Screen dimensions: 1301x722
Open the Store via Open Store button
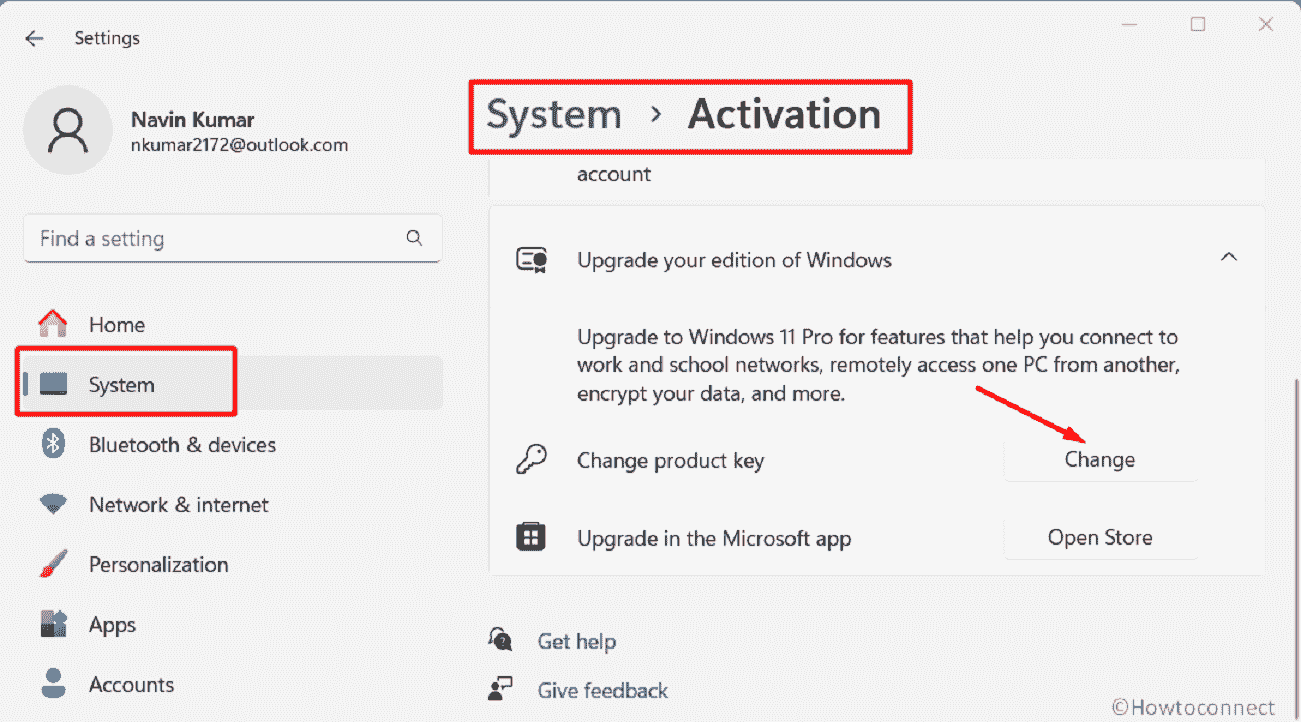tap(1099, 537)
